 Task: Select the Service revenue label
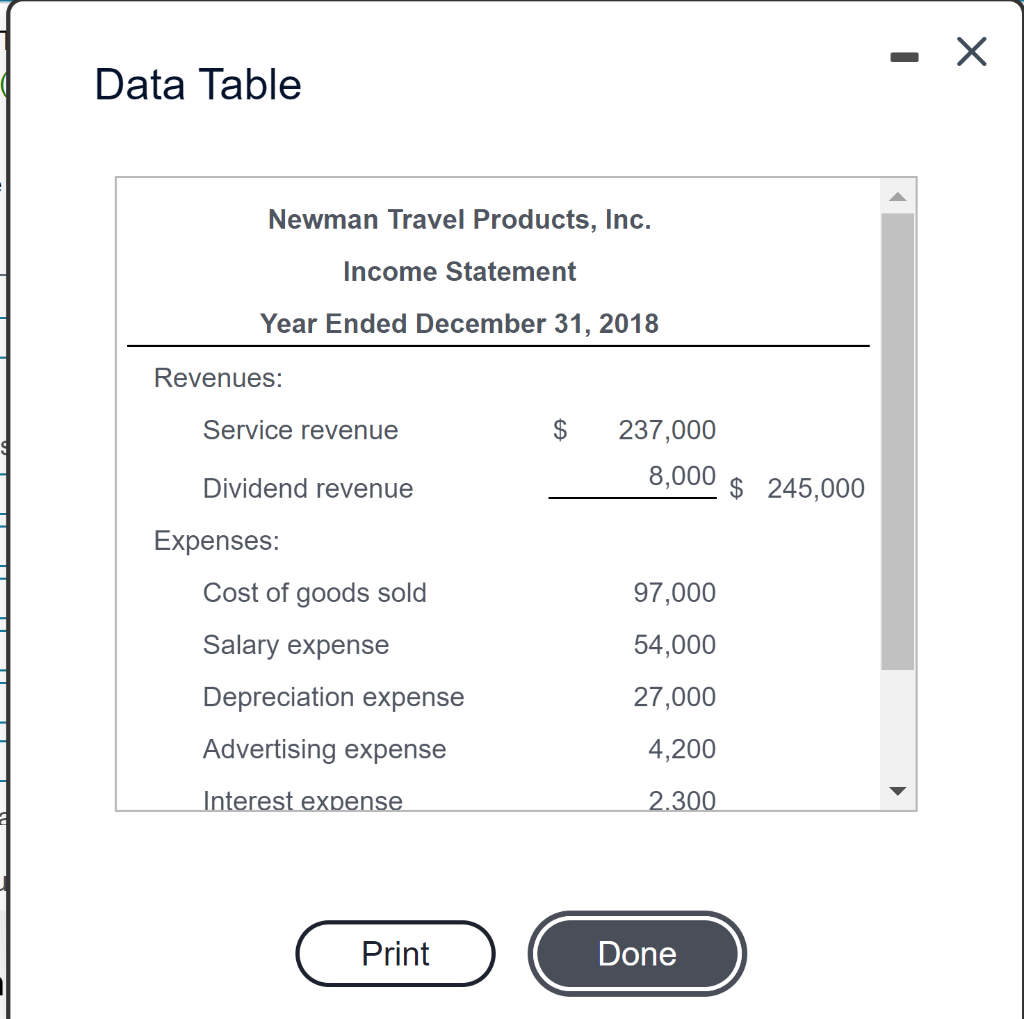pos(300,431)
